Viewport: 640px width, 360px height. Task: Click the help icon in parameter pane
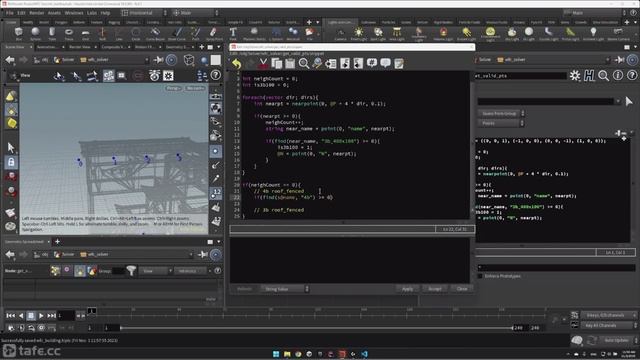[632, 76]
